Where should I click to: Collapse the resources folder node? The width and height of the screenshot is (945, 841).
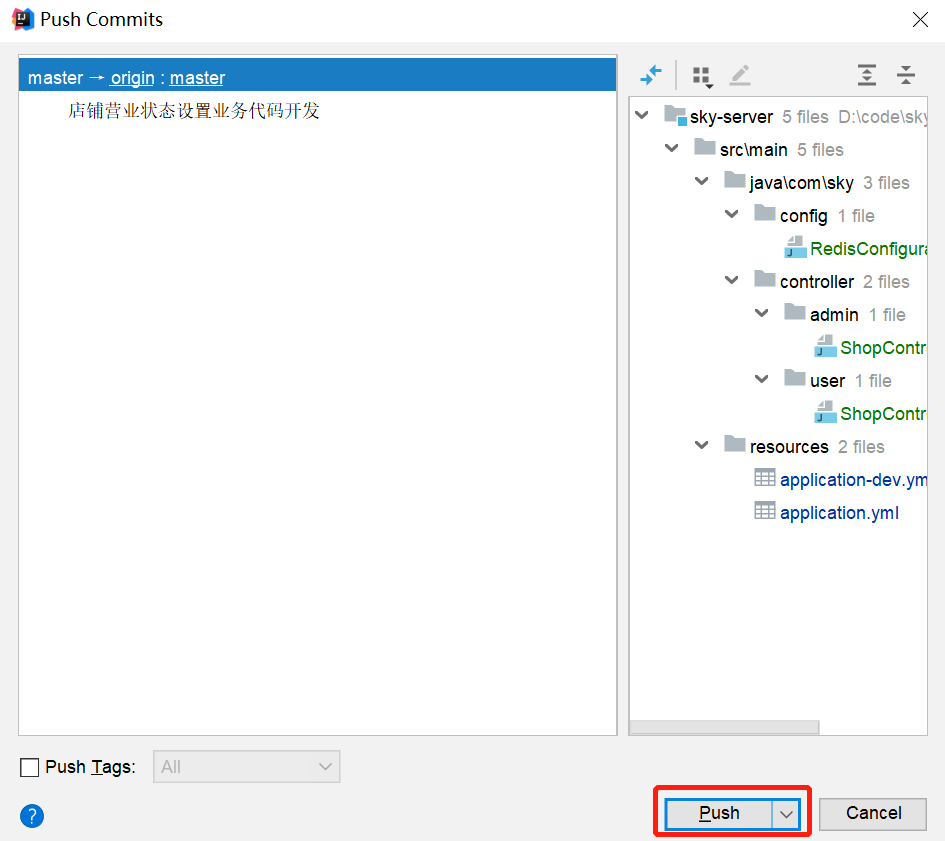tap(702, 446)
